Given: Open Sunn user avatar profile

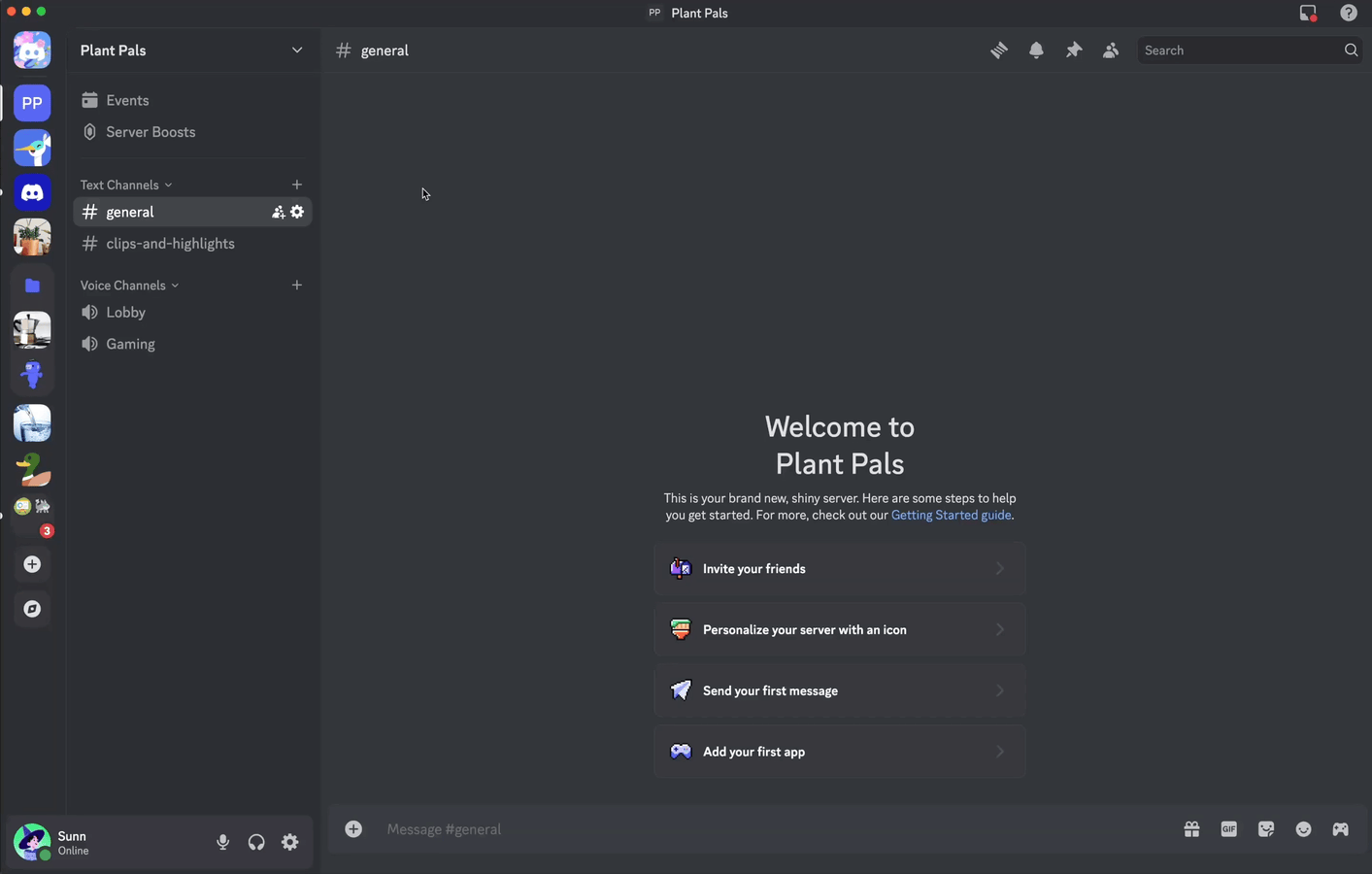Looking at the screenshot, I should [32, 842].
